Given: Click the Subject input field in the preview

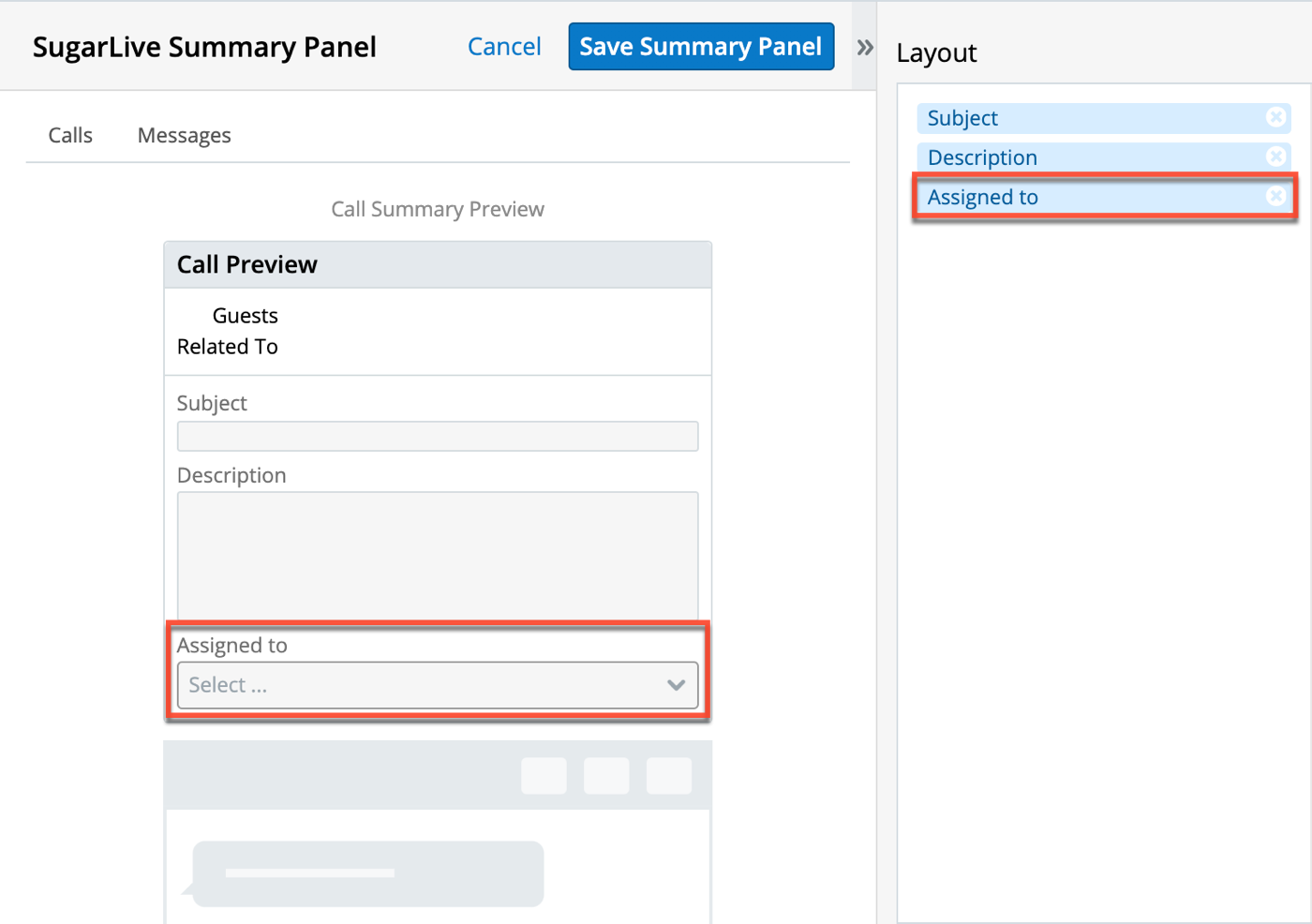Looking at the screenshot, I should pos(437,437).
